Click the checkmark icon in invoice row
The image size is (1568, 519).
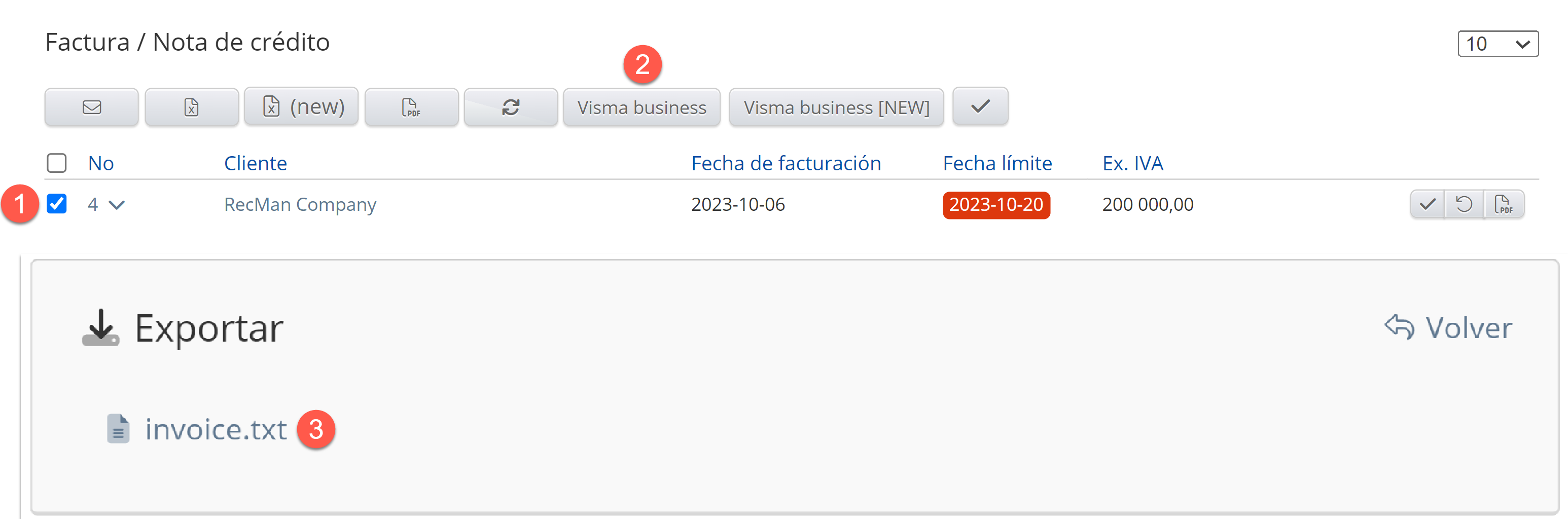pyautogui.click(x=1428, y=204)
